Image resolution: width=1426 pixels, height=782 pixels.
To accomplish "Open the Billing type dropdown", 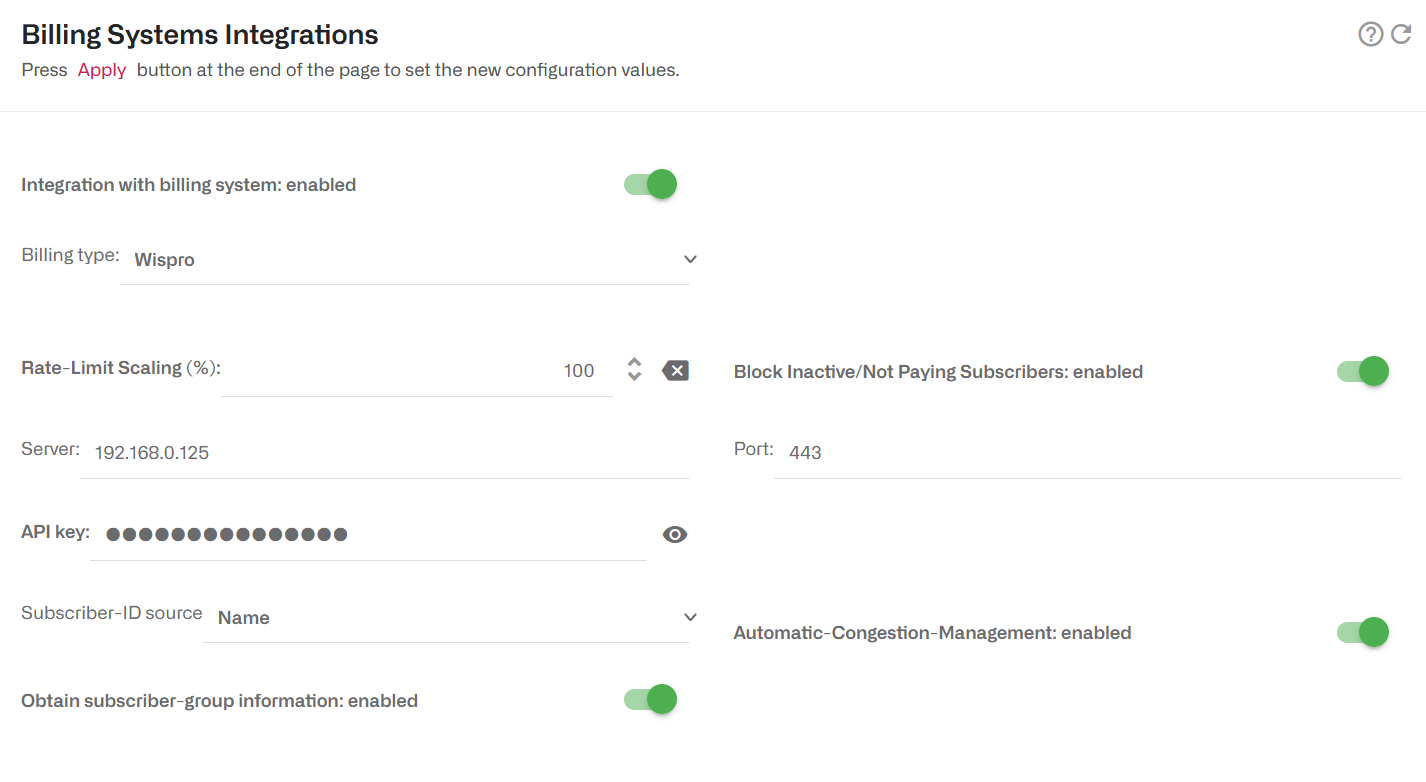I will pyautogui.click(x=410, y=260).
